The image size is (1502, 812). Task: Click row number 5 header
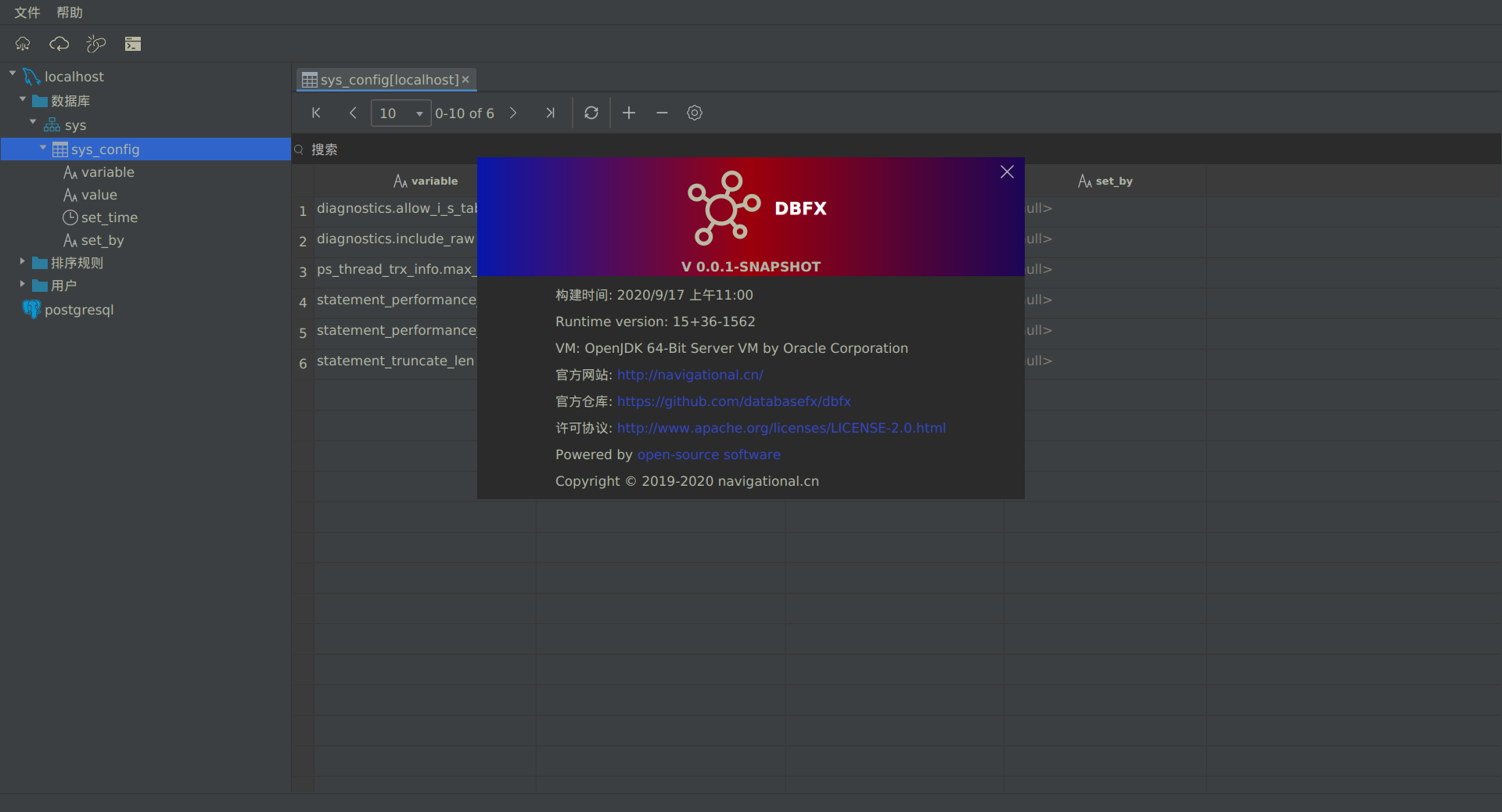pyautogui.click(x=303, y=332)
